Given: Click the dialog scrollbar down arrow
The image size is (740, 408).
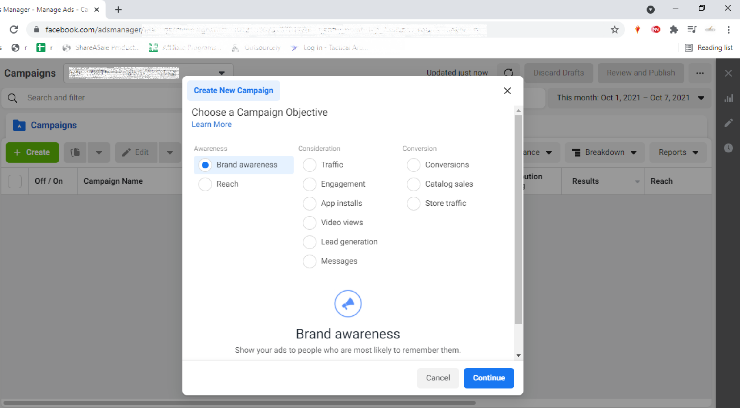Looking at the screenshot, I should 518,356.
